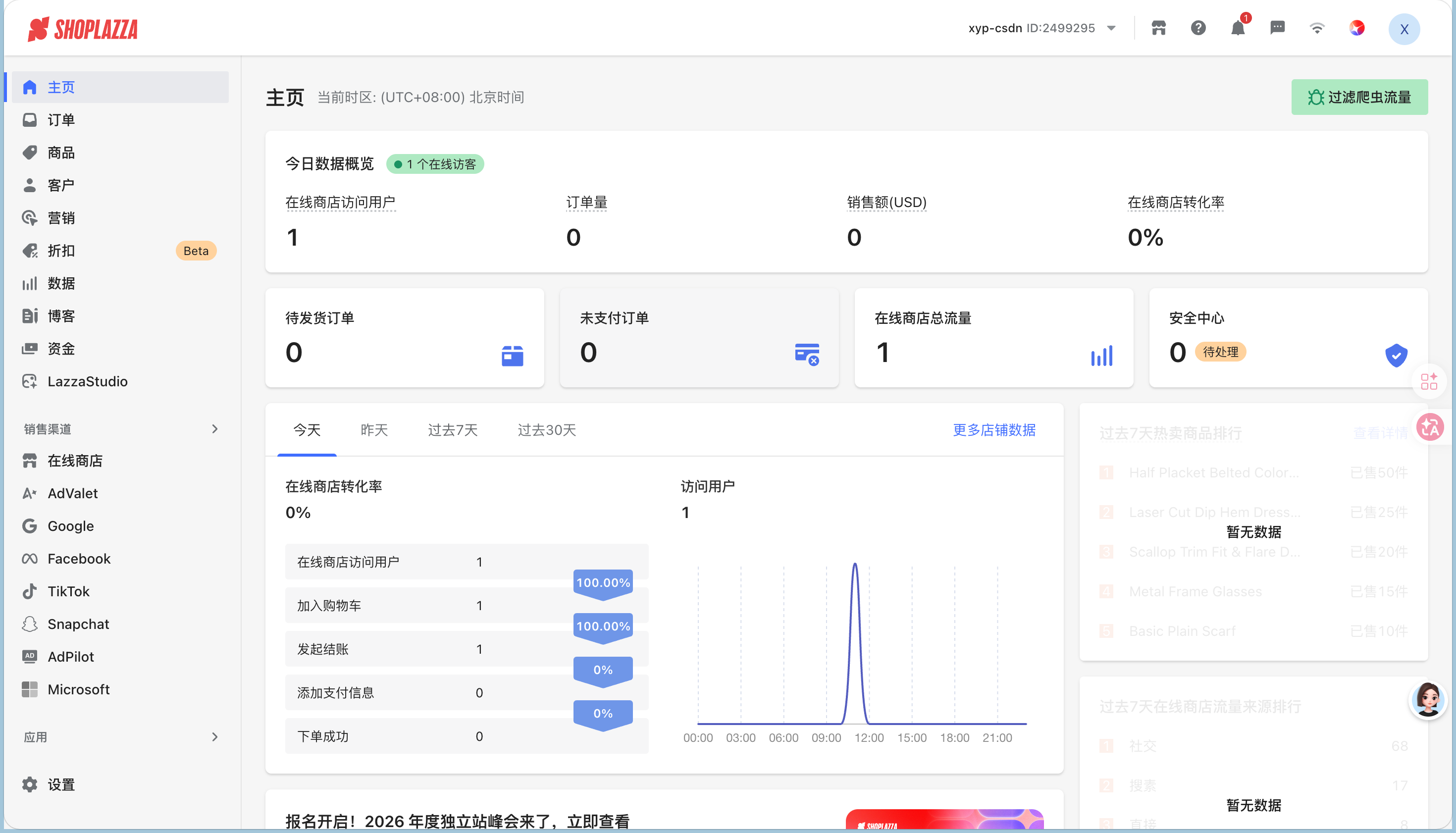Viewport: 1456px width, 833px height.
Task: Click the tag icon beside 商品
Action: click(x=30, y=152)
